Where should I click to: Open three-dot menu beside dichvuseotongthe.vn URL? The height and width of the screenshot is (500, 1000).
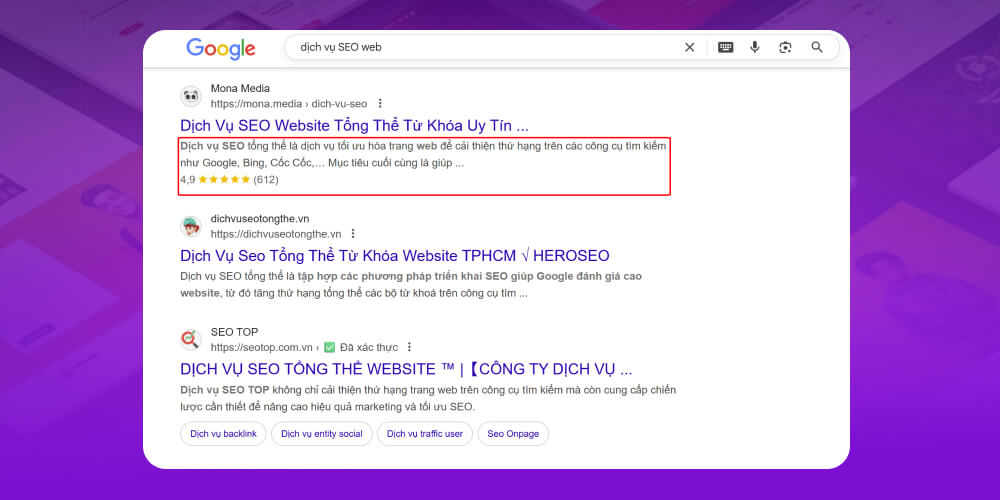click(353, 233)
